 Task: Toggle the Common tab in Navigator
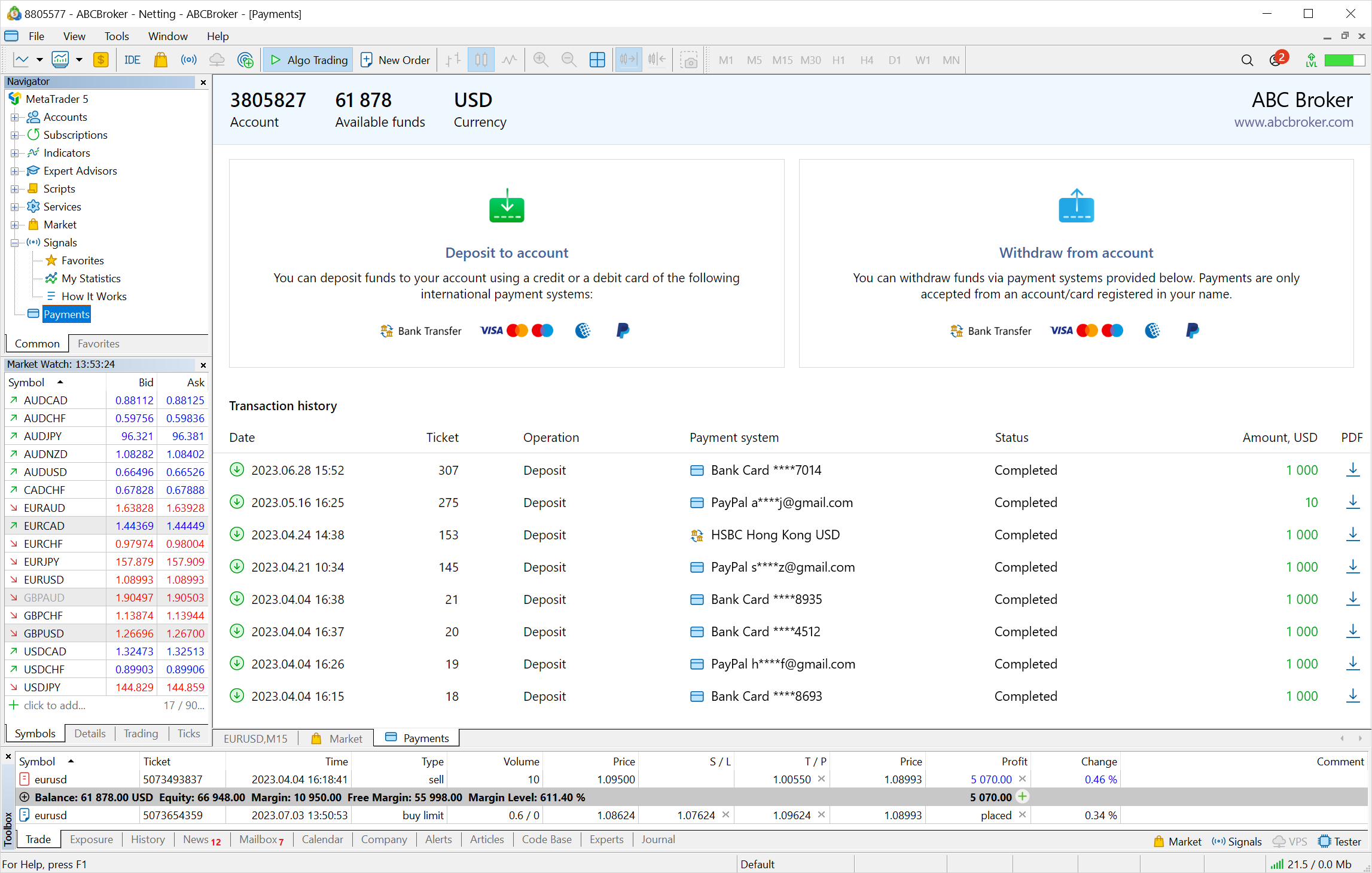point(35,342)
